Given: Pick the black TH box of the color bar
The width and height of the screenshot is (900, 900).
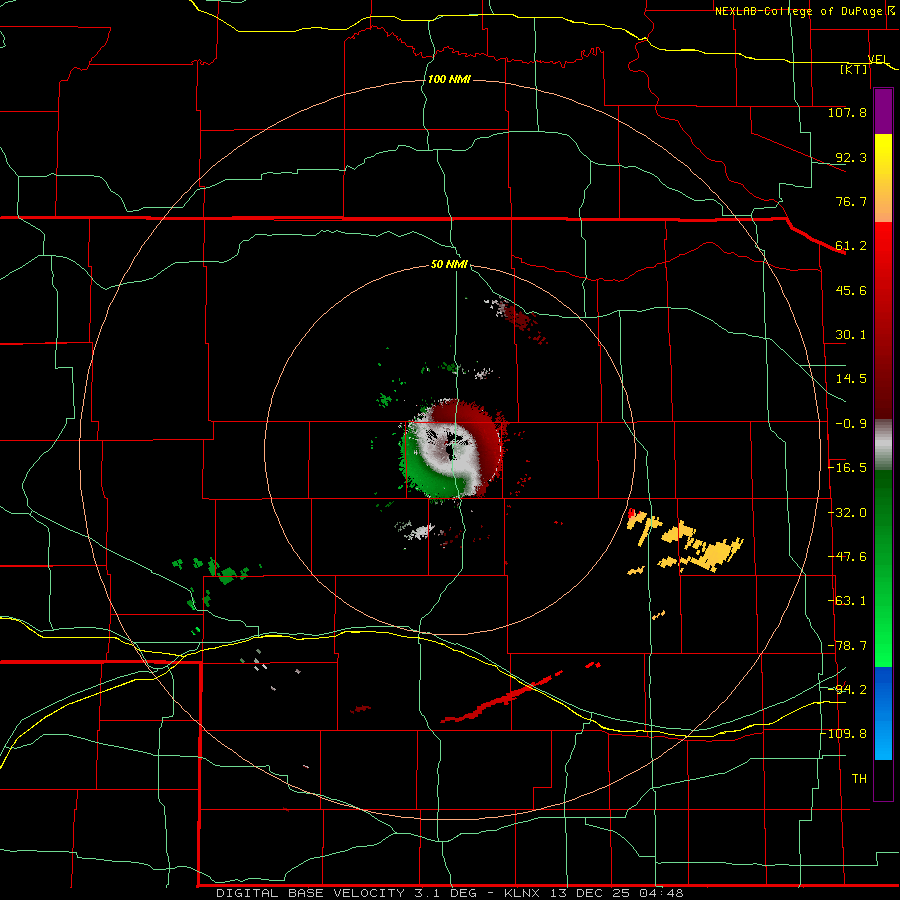Looking at the screenshot, I should (x=883, y=779).
